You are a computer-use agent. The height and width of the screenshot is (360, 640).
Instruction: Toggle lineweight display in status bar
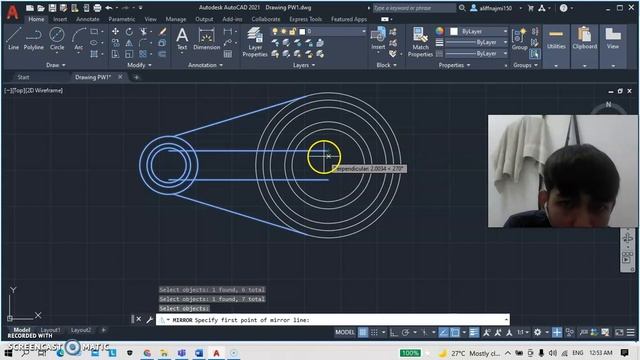pos(474,333)
